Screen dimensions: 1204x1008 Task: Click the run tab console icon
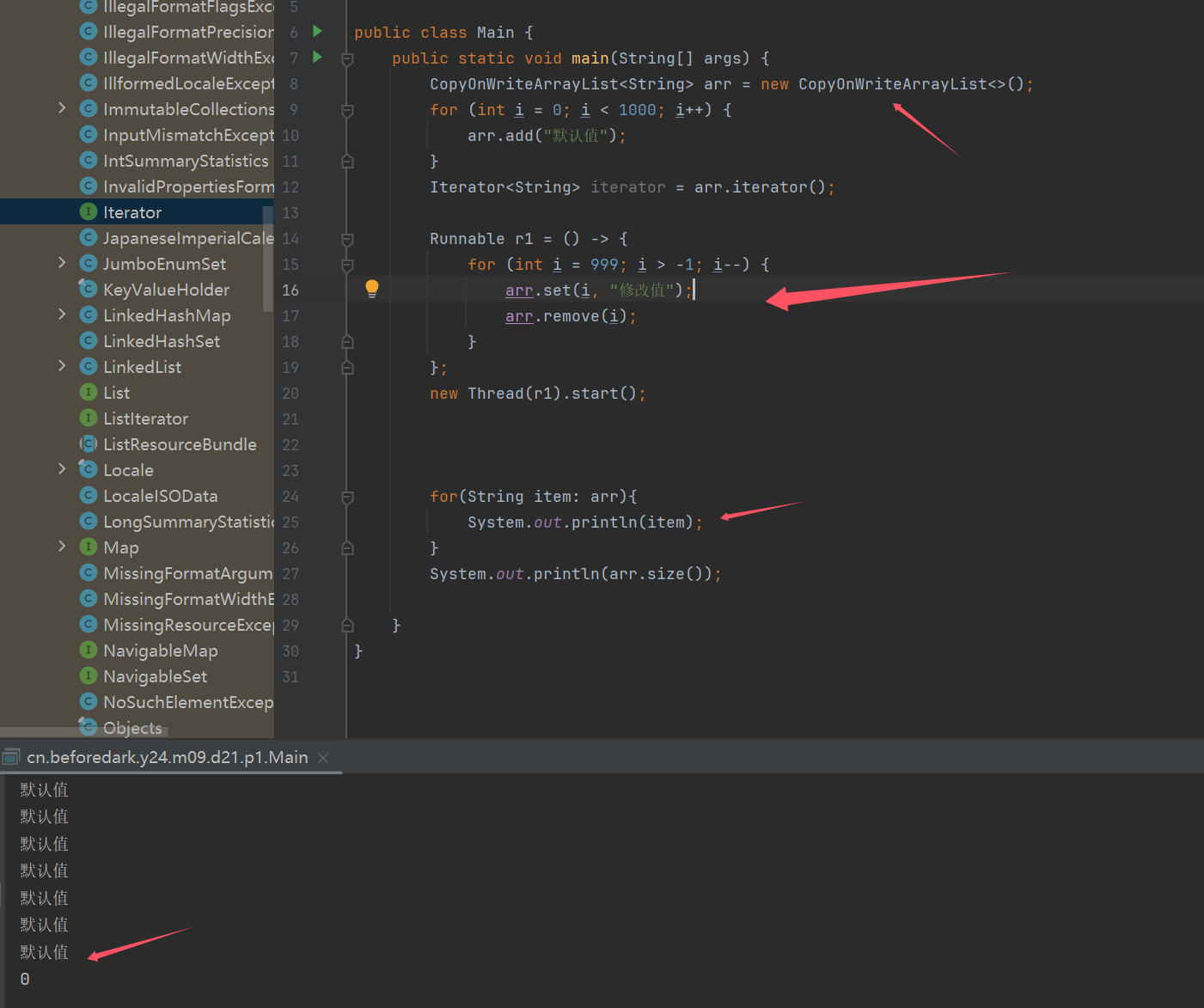tap(11, 757)
